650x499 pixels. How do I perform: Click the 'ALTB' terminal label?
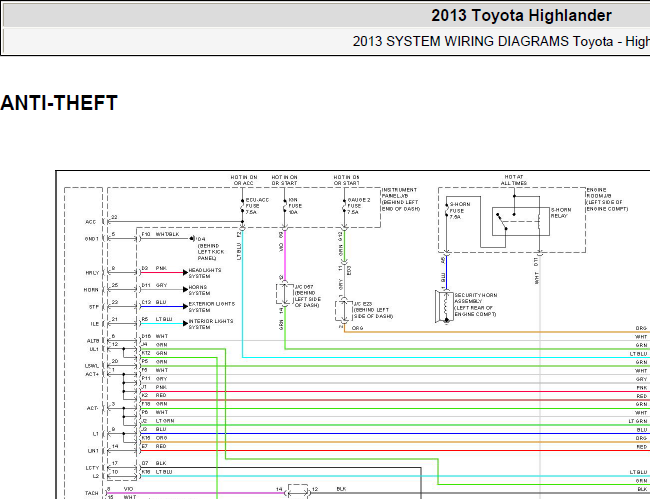click(93, 341)
